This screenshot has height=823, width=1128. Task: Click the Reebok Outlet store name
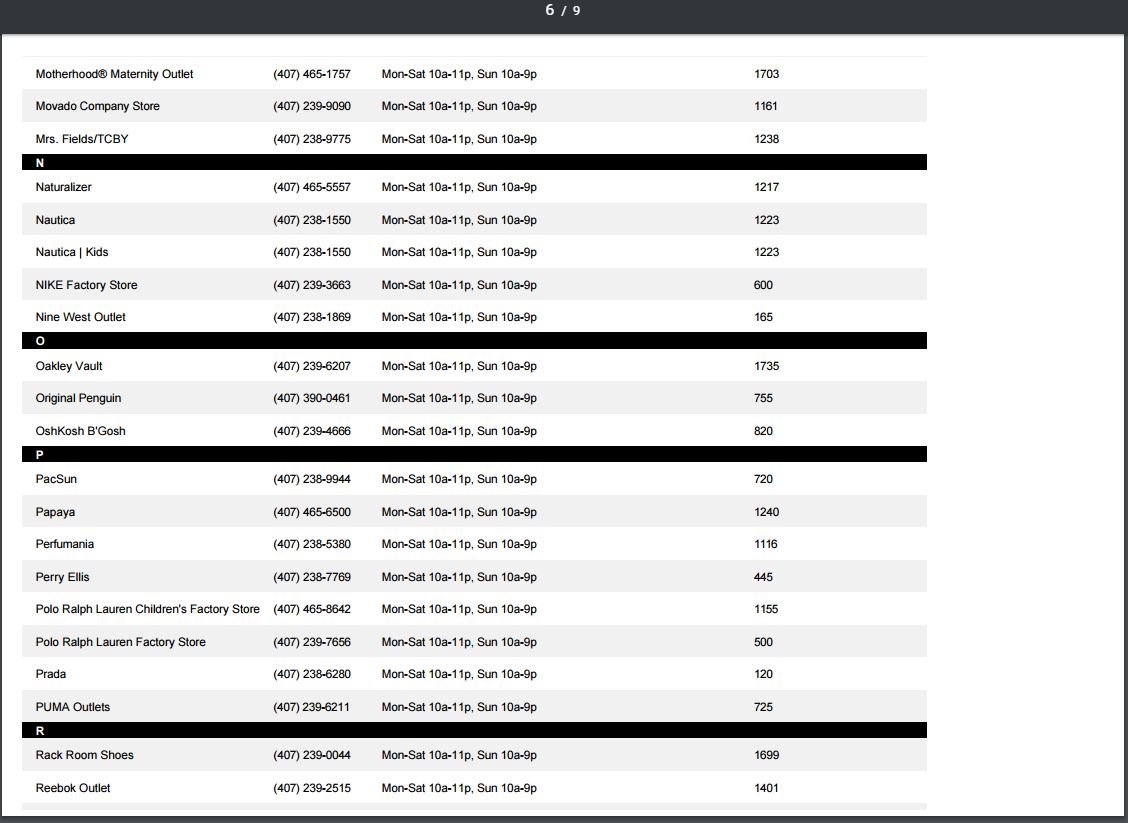[x=73, y=788]
